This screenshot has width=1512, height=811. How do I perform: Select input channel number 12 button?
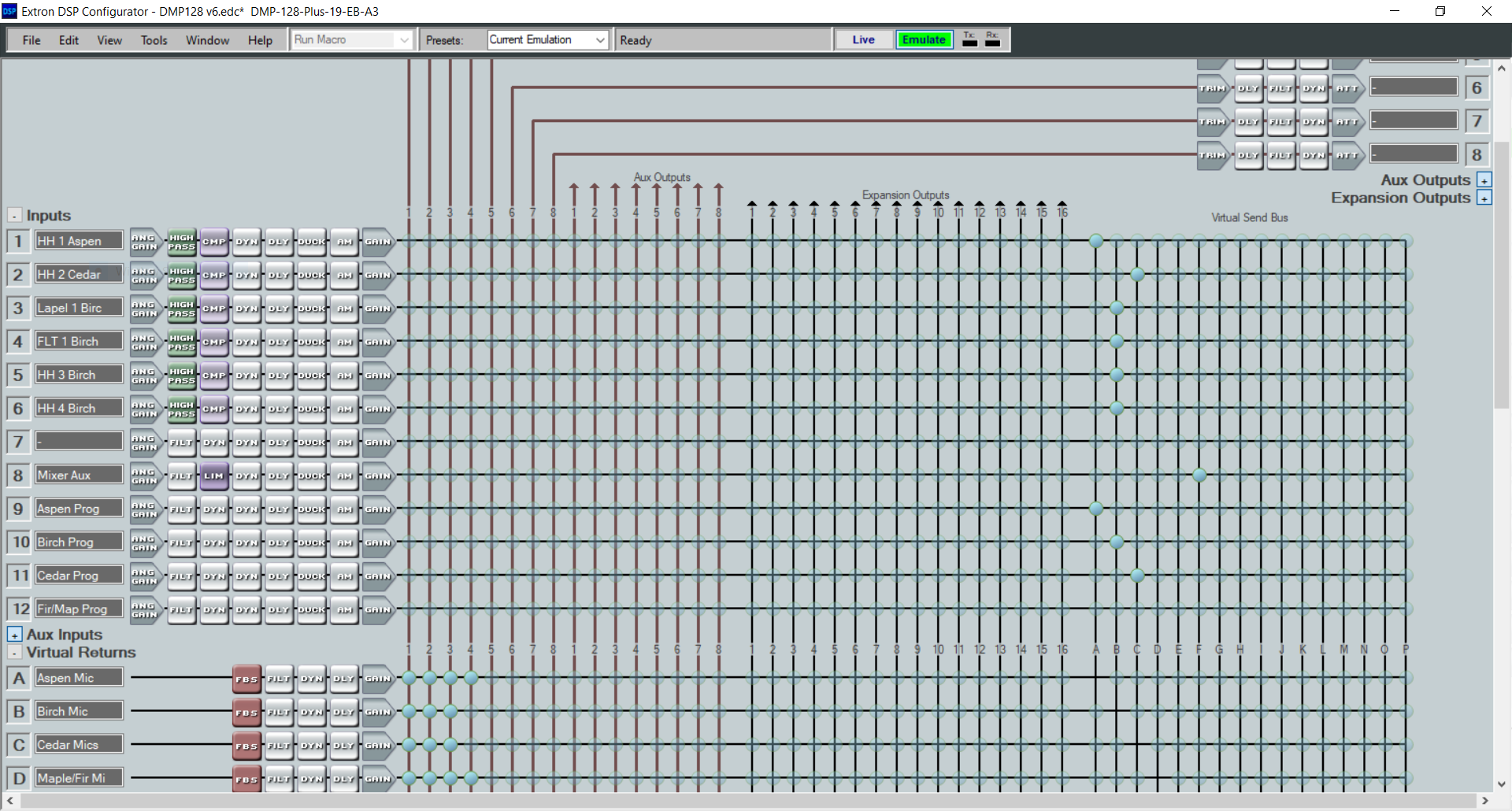[x=20, y=609]
